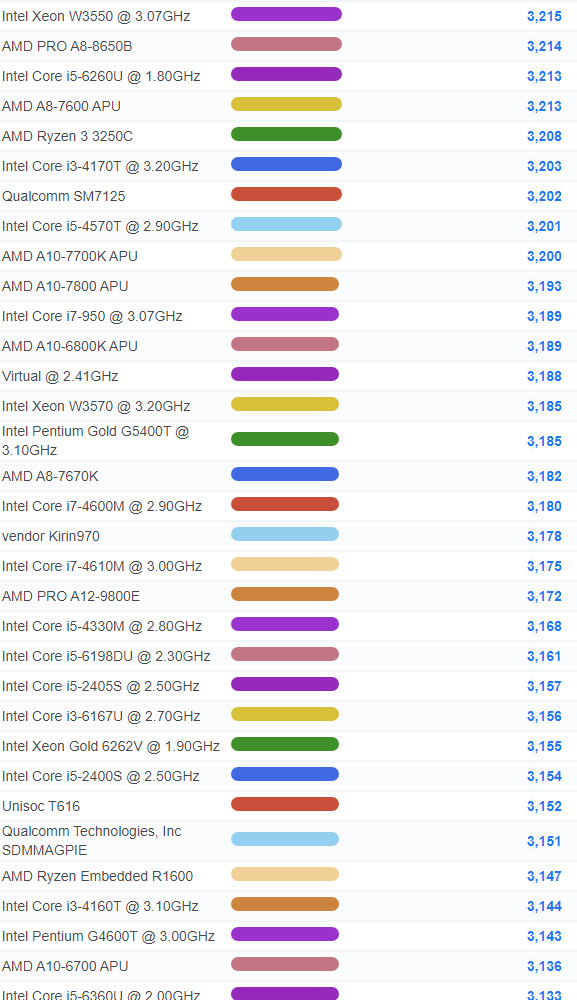Click the vendor Kirin970 light-blue bar

(x=284, y=534)
